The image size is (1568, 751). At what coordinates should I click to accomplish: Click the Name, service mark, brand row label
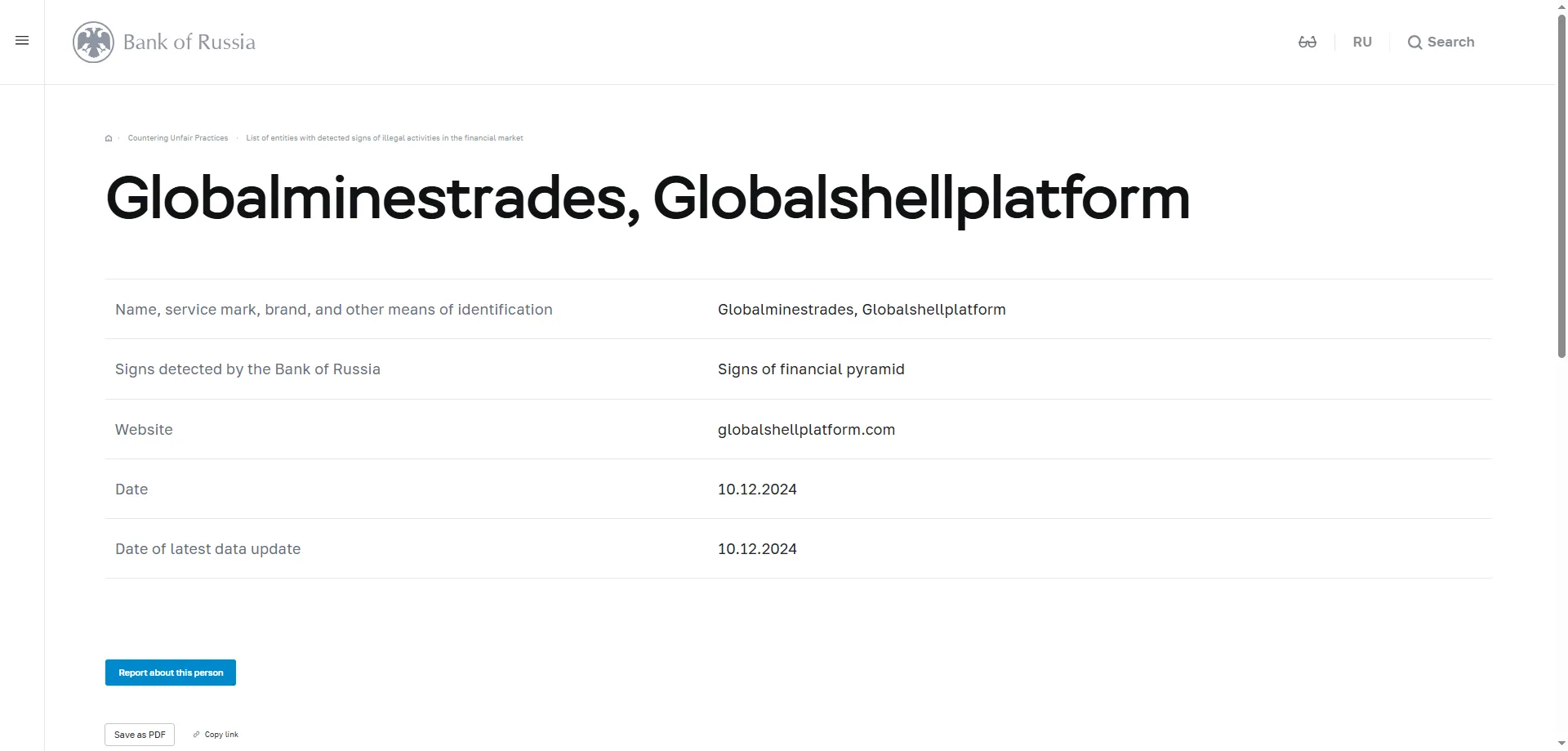[x=333, y=310]
